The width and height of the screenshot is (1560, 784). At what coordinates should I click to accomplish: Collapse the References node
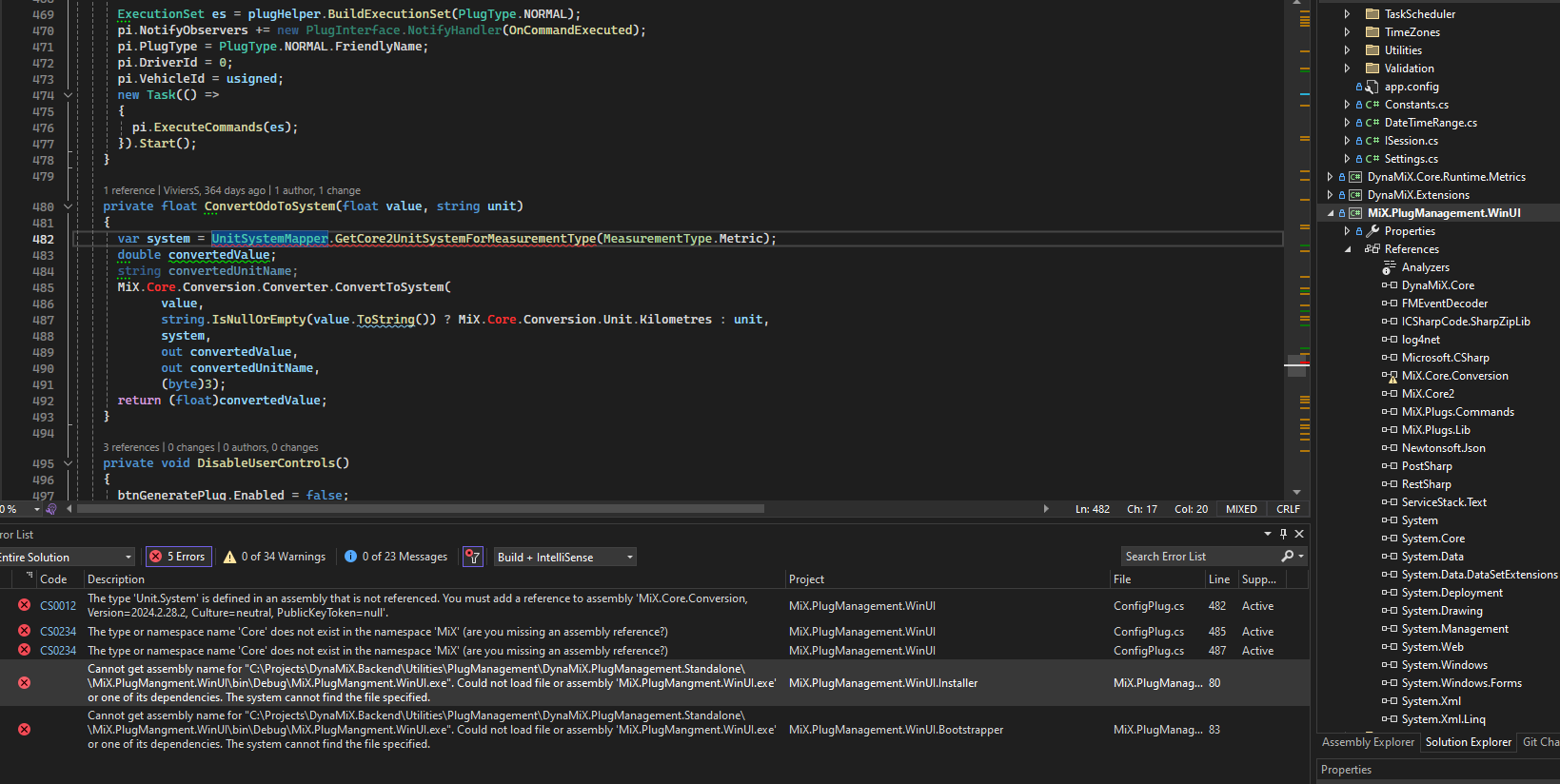pos(1347,249)
